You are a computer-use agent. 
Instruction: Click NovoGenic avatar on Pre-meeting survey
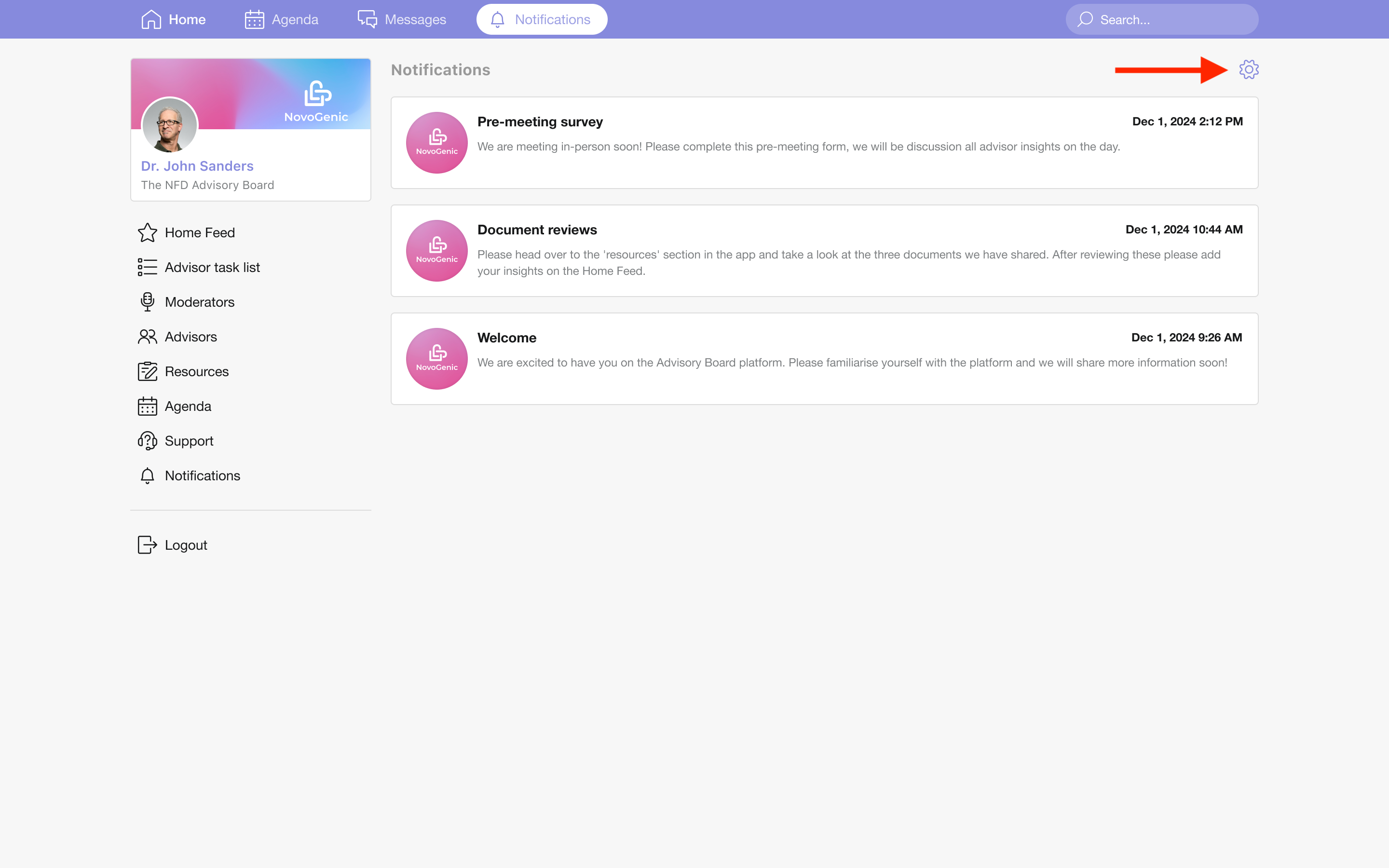pos(437,142)
